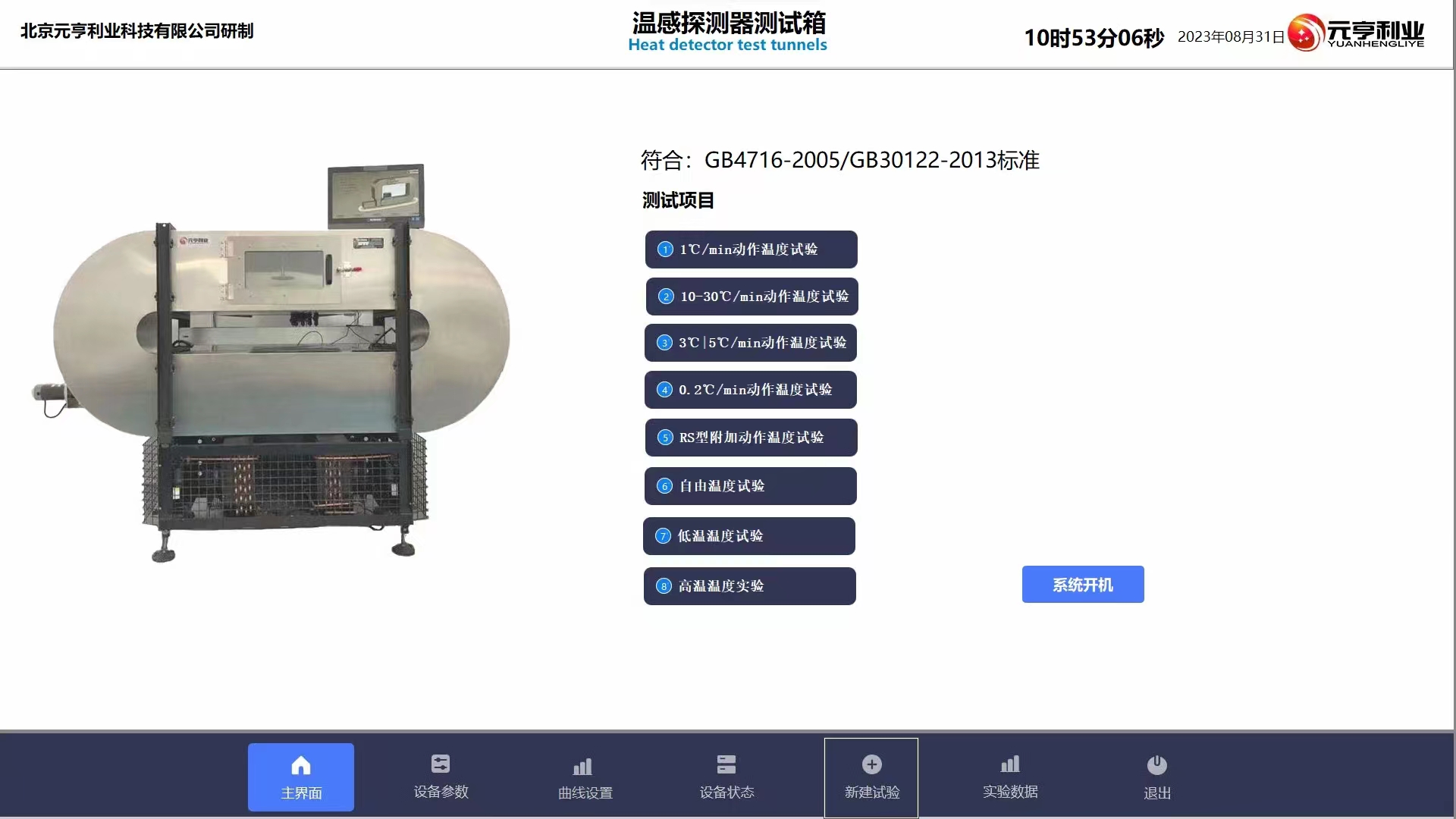Click the 设备参数 sliders icon
The width and height of the screenshot is (1456, 819).
coord(441,764)
